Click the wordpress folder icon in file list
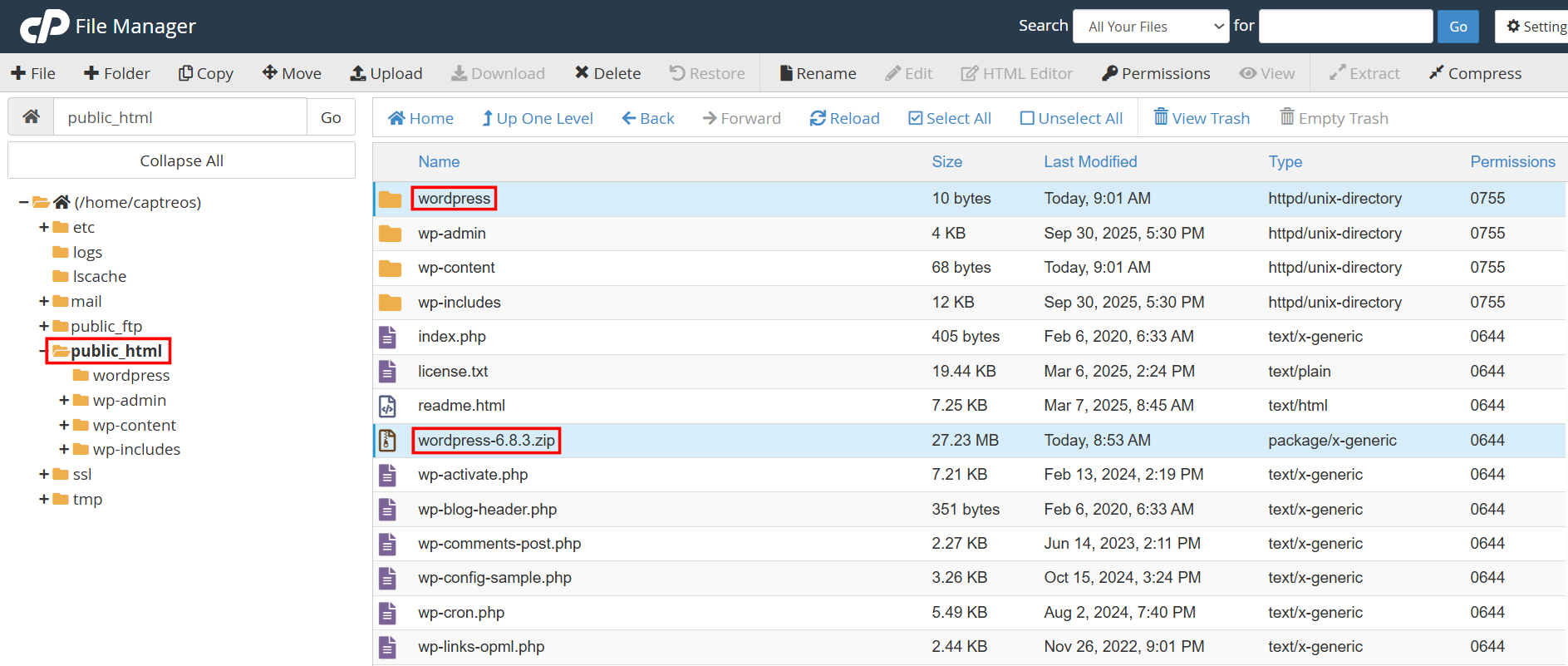1568x666 pixels. click(x=390, y=199)
